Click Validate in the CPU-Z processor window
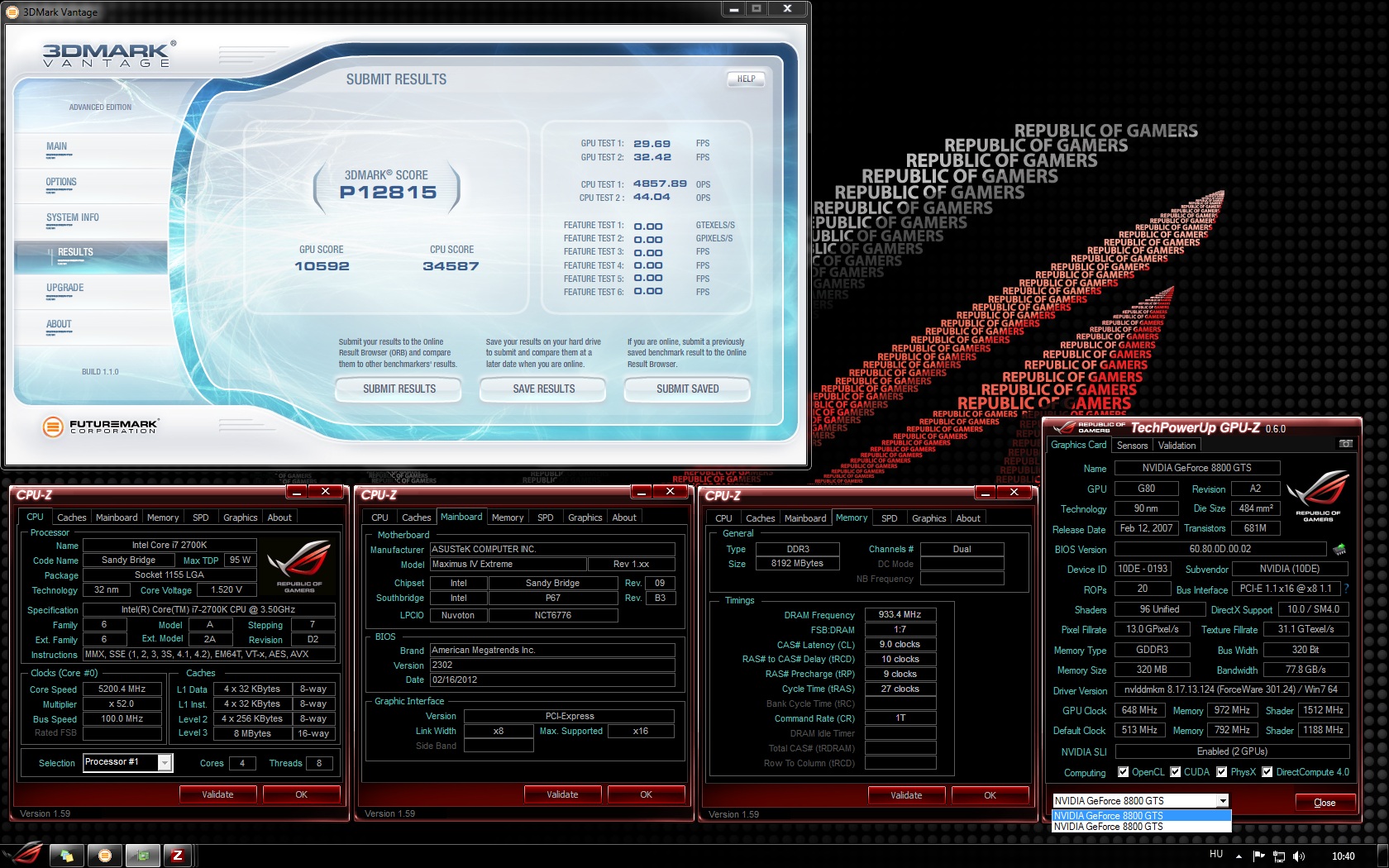The image size is (1389, 868). [x=218, y=794]
